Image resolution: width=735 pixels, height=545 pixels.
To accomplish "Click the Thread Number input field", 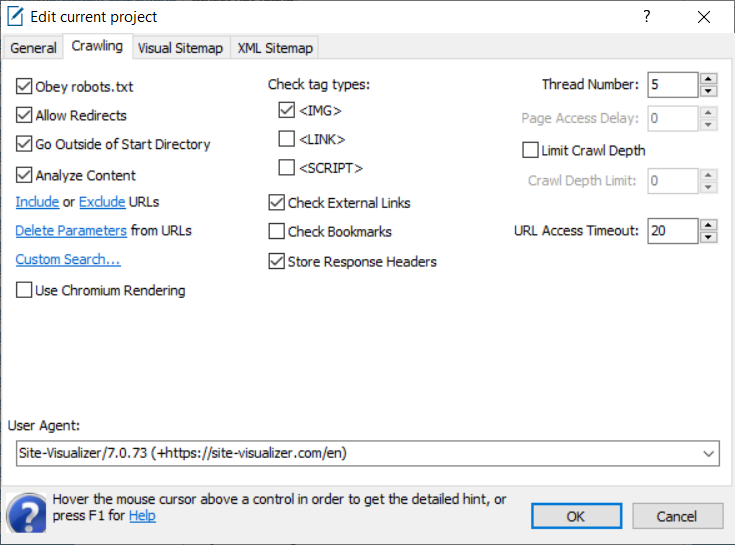I will point(671,85).
